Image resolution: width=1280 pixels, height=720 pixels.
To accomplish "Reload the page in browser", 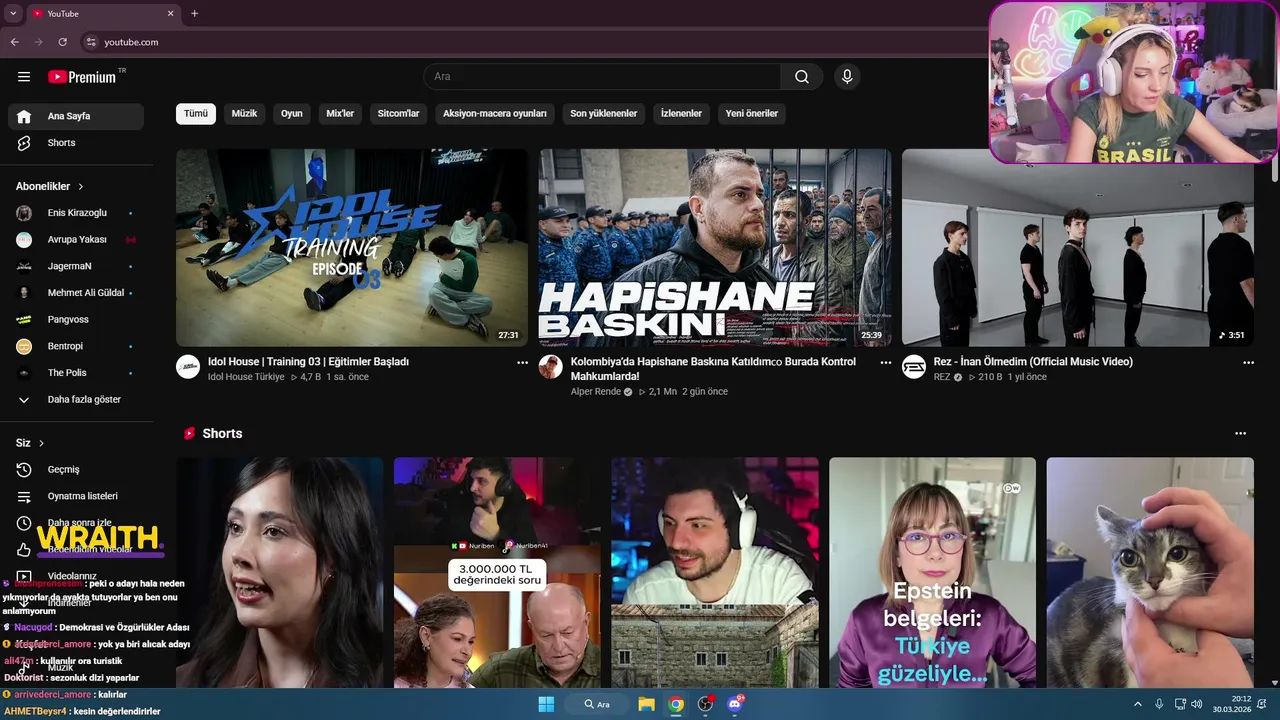I will click(63, 42).
